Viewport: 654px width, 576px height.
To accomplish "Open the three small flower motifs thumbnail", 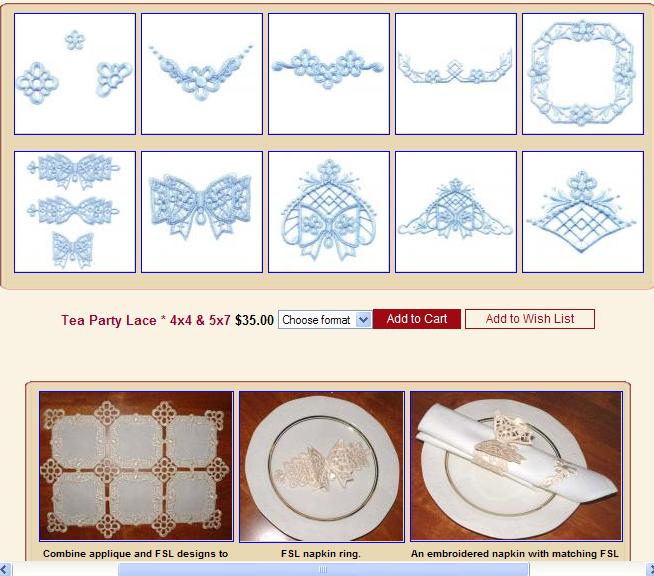I will tap(75, 74).
